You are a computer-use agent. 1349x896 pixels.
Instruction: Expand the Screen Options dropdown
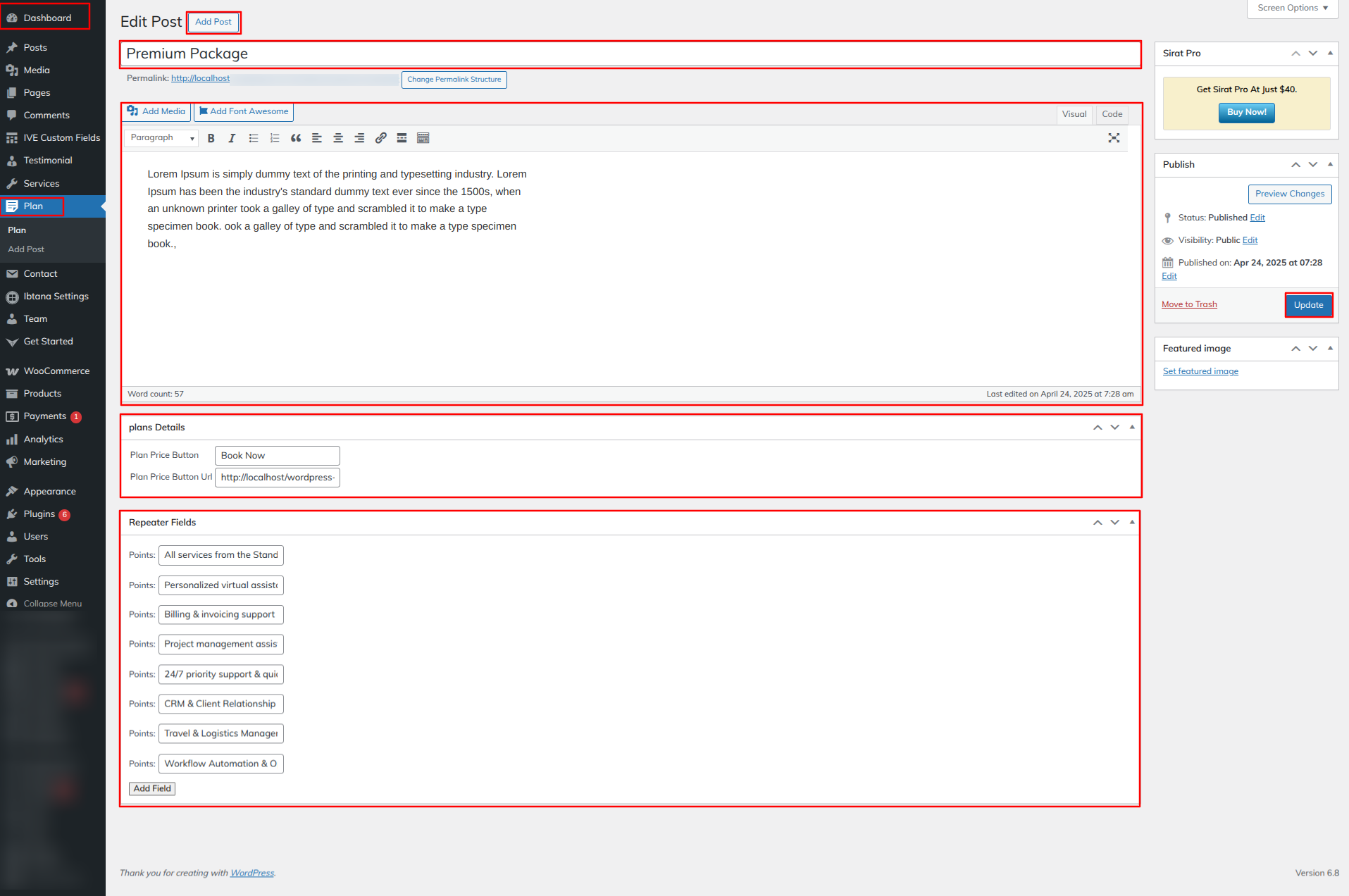pos(1292,8)
